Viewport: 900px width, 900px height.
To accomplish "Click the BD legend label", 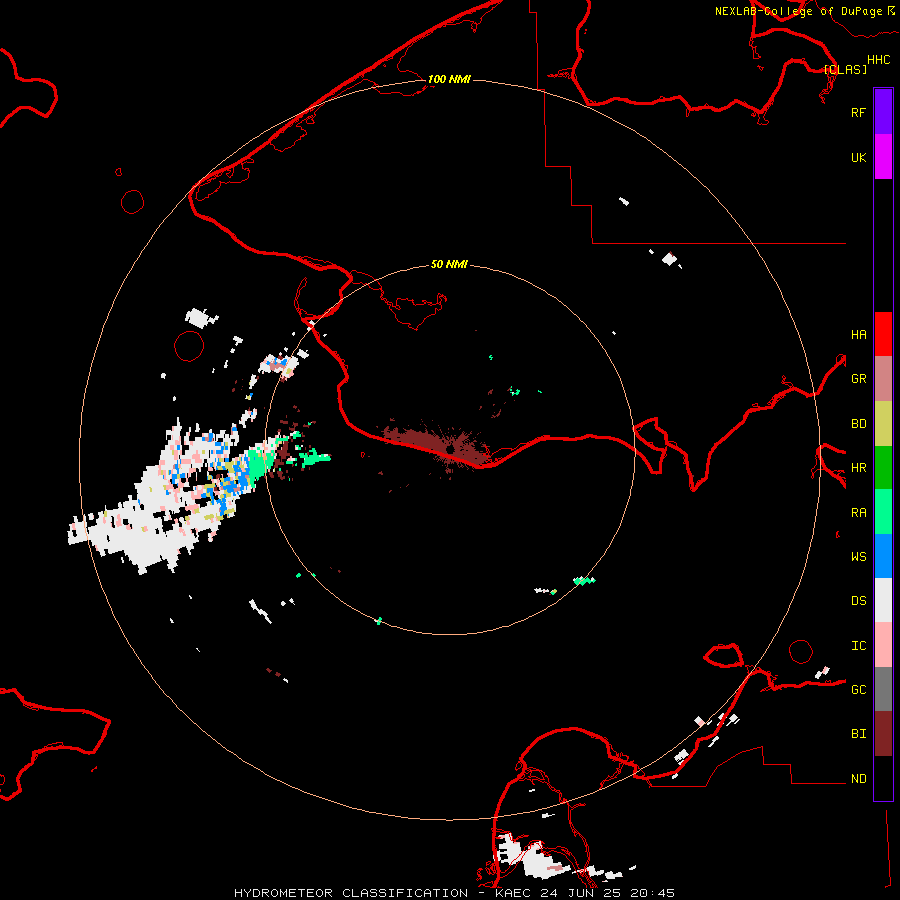I will coord(858,424).
